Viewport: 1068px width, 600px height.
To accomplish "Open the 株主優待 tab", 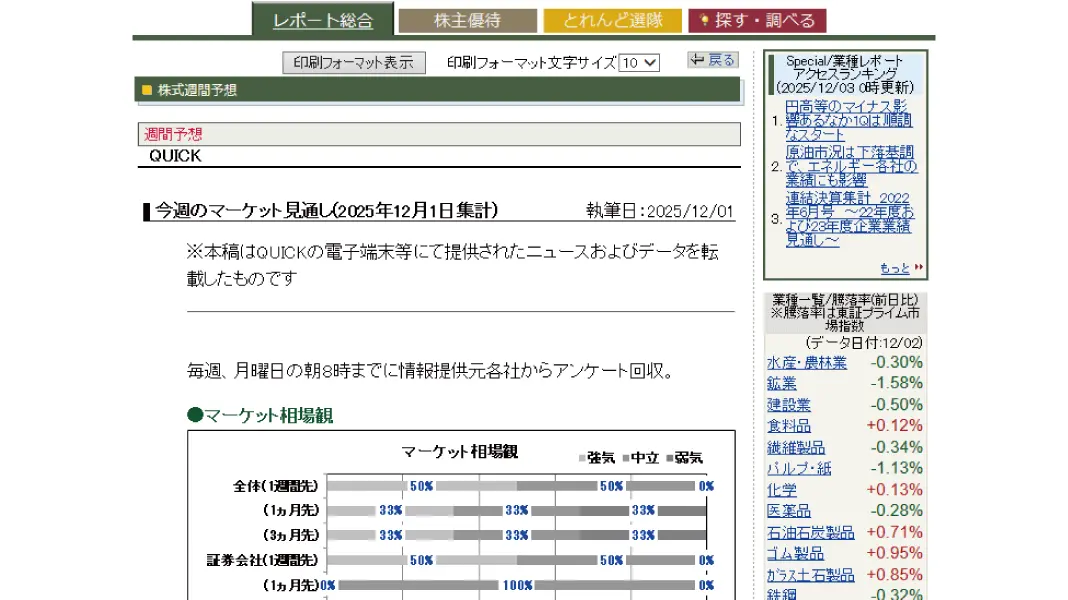I will click(467, 20).
